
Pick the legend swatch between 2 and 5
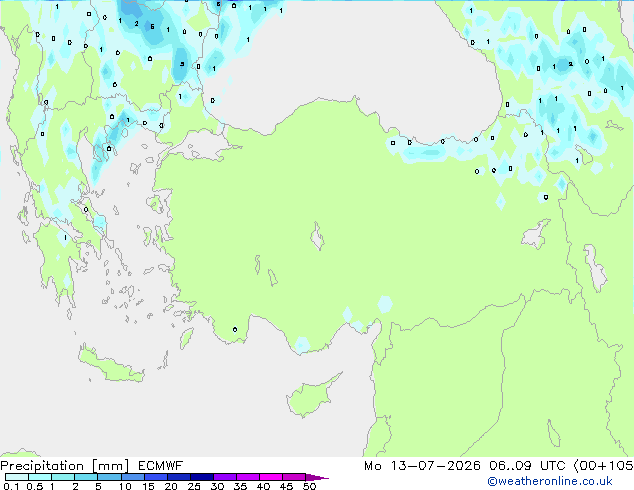[86, 477]
